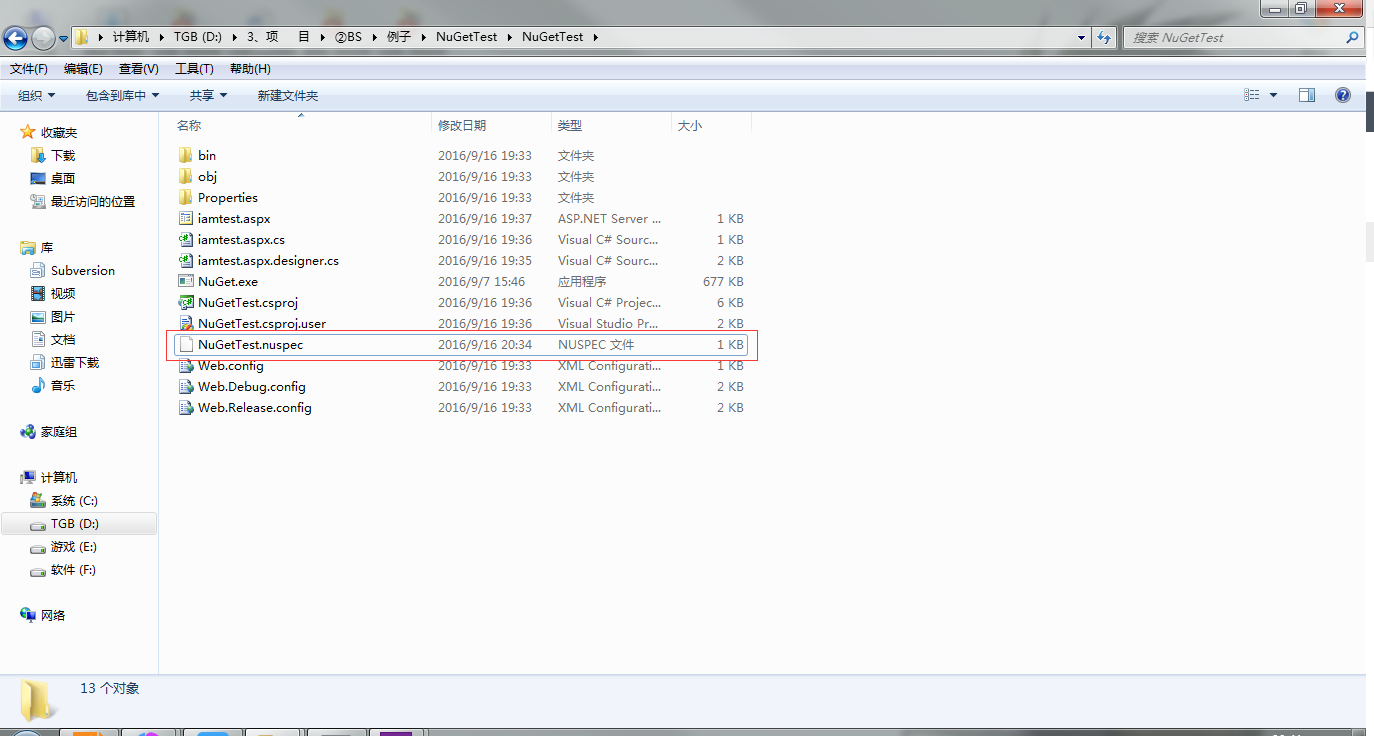Viewport: 1374px width, 736px height.
Task: Sort by 修改日期 column header
Action: click(x=462, y=125)
